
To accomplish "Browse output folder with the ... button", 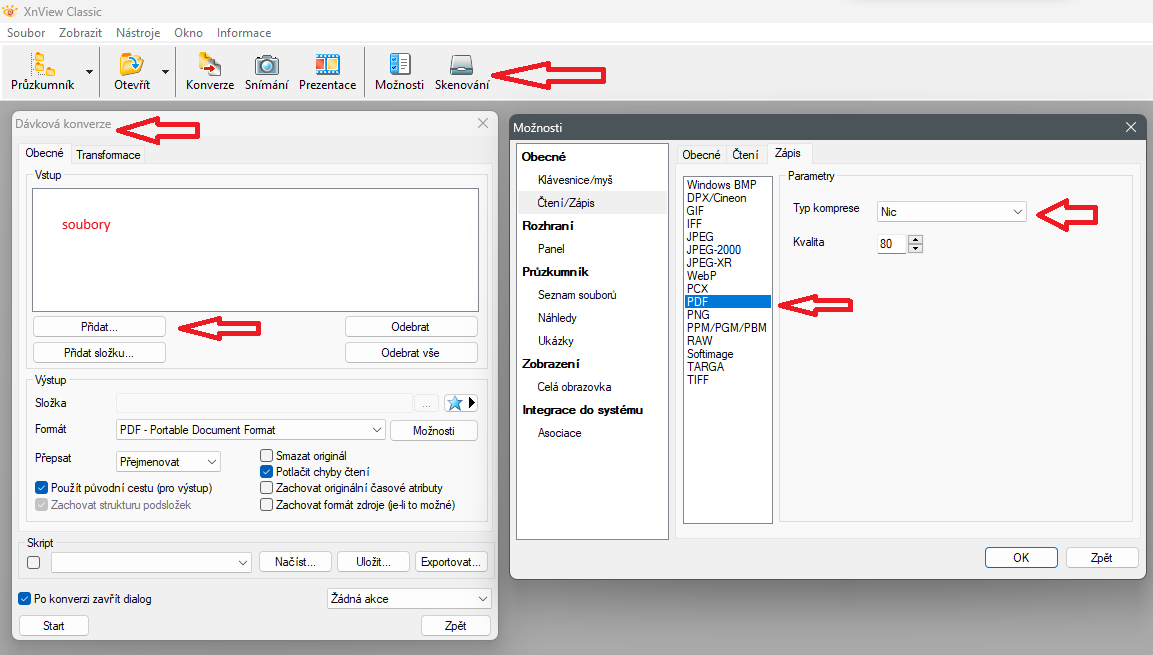I will [x=426, y=404].
